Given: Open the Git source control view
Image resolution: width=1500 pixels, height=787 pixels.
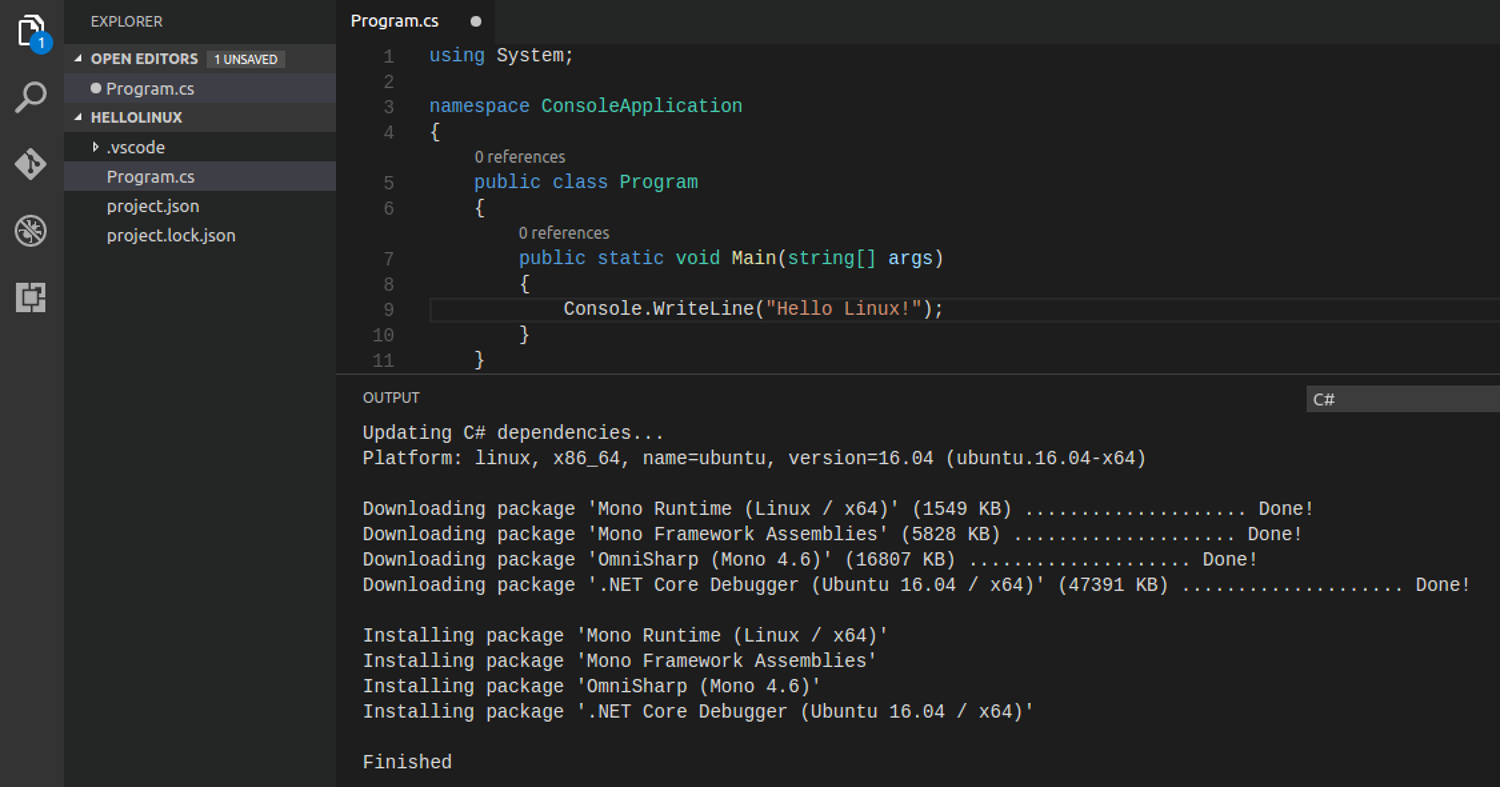Looking at the screenshot, I should [31, 163].
